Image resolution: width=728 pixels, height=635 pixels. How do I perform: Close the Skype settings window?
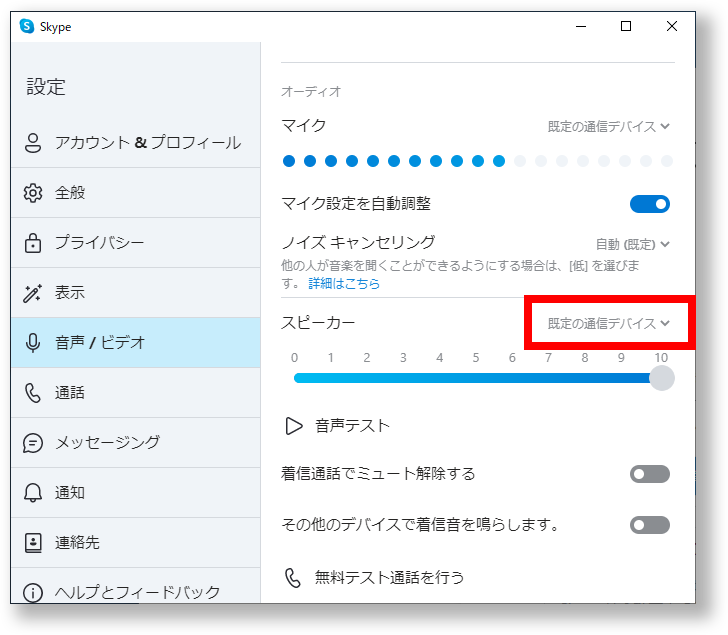671,26
